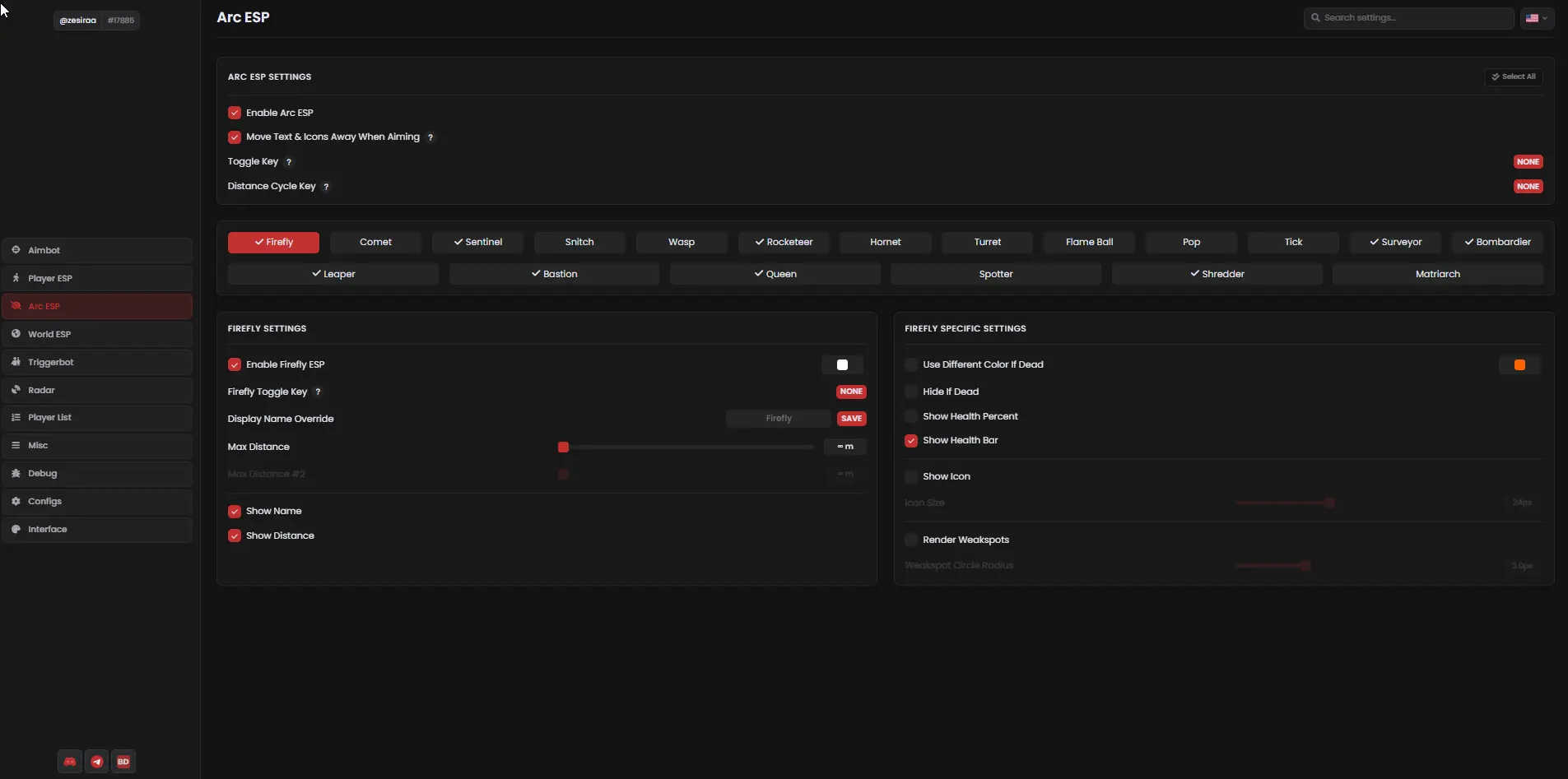Click the magnifier icon in search bar

coord(1315,18)
